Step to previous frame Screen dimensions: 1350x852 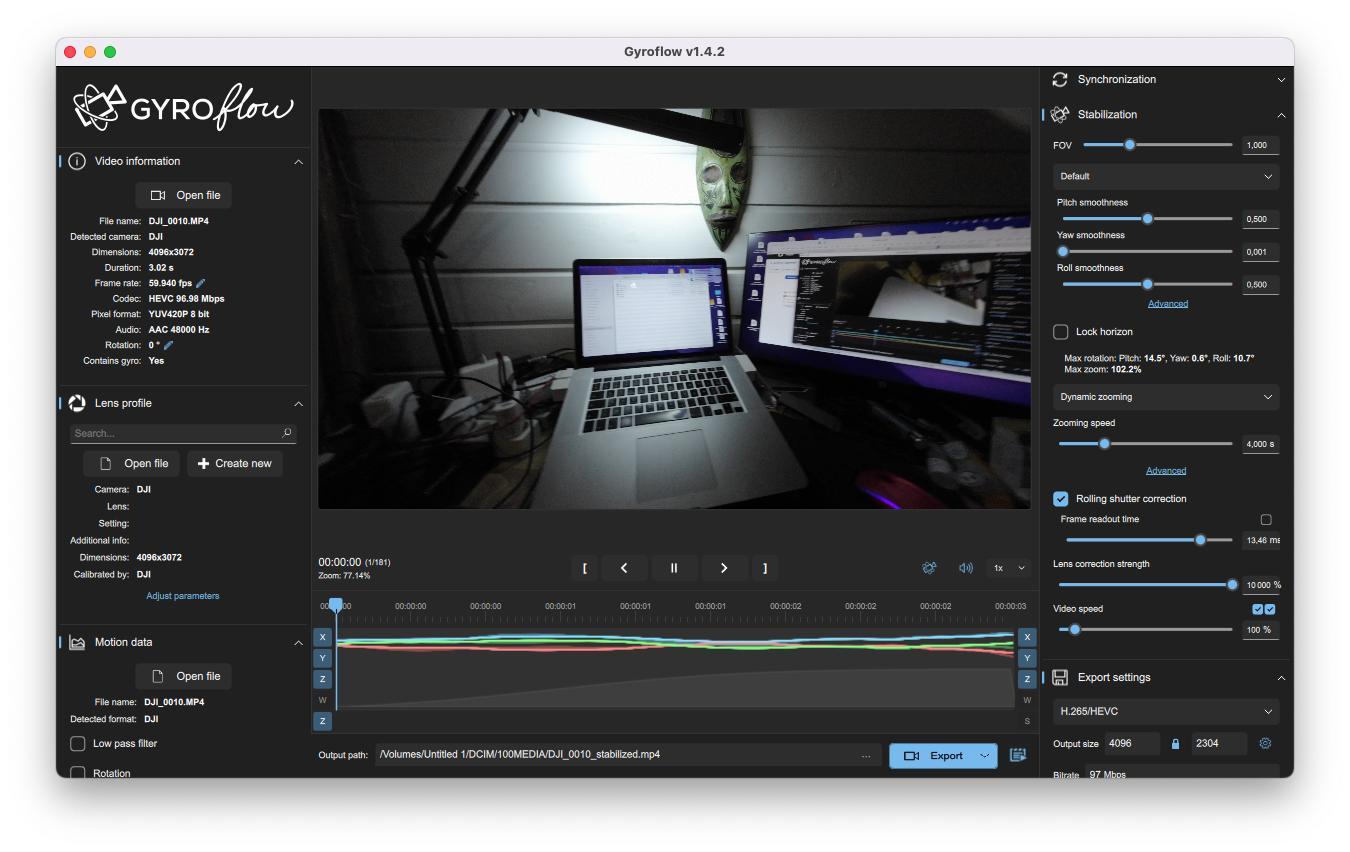[624, 568]
